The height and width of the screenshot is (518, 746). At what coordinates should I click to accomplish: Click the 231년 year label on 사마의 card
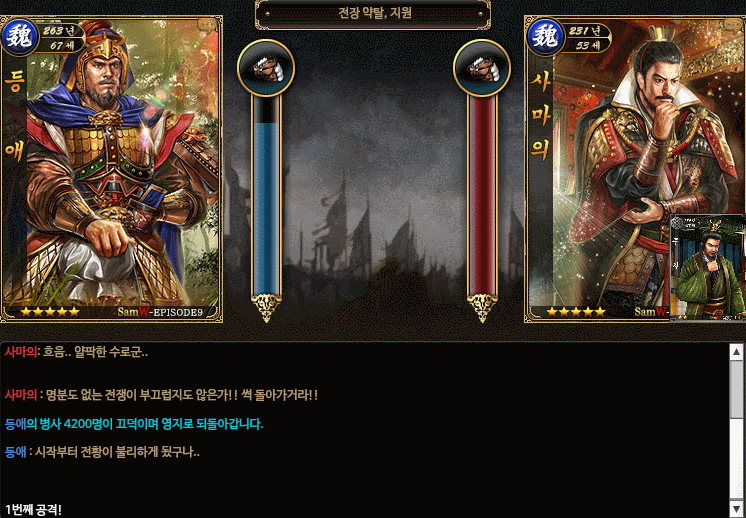coord(588,31)
